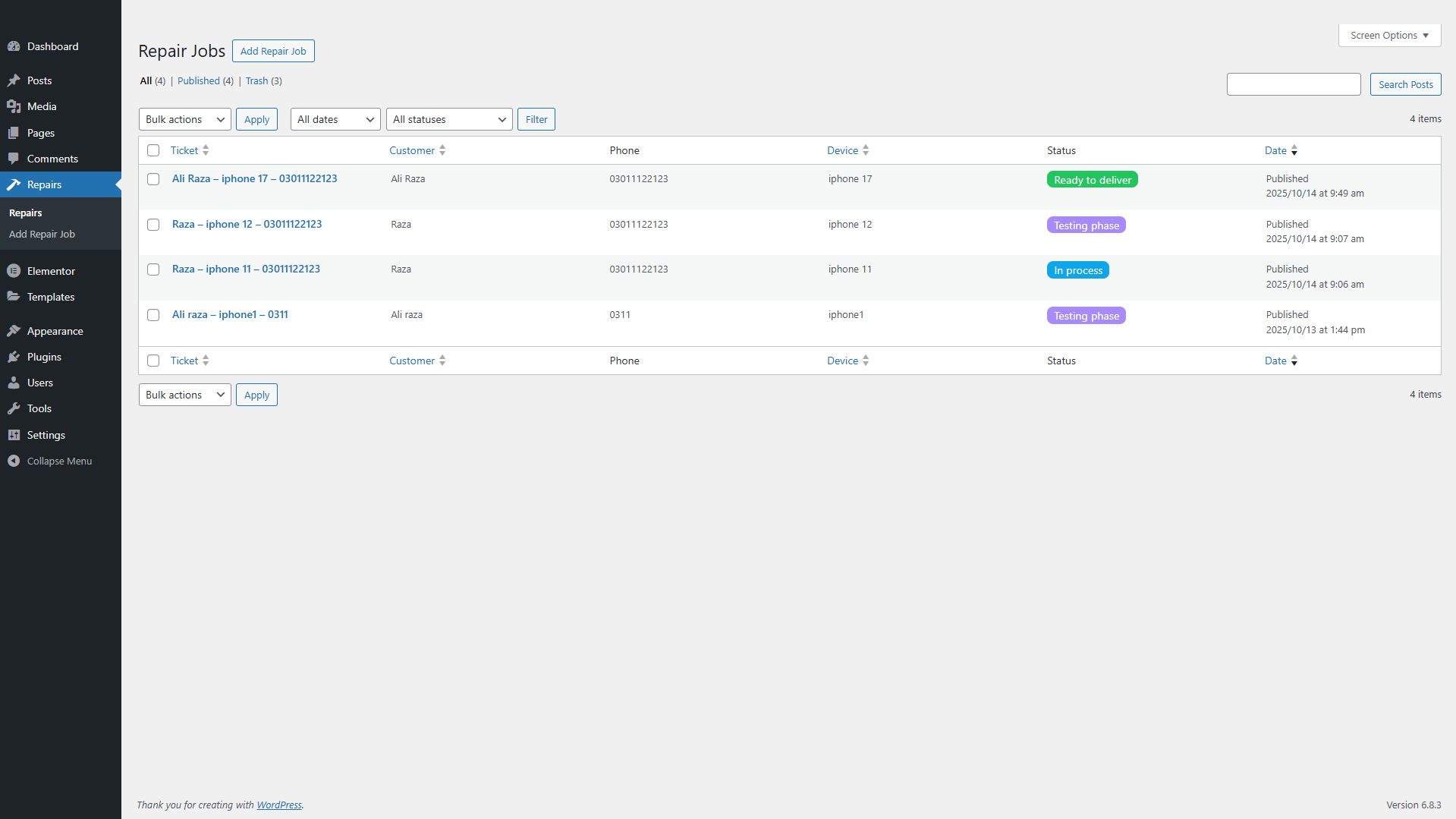This screenshot has height=819, width=1456.
Task: Open the bottom Bulk actions dropdown
Action: coord(185,395)
